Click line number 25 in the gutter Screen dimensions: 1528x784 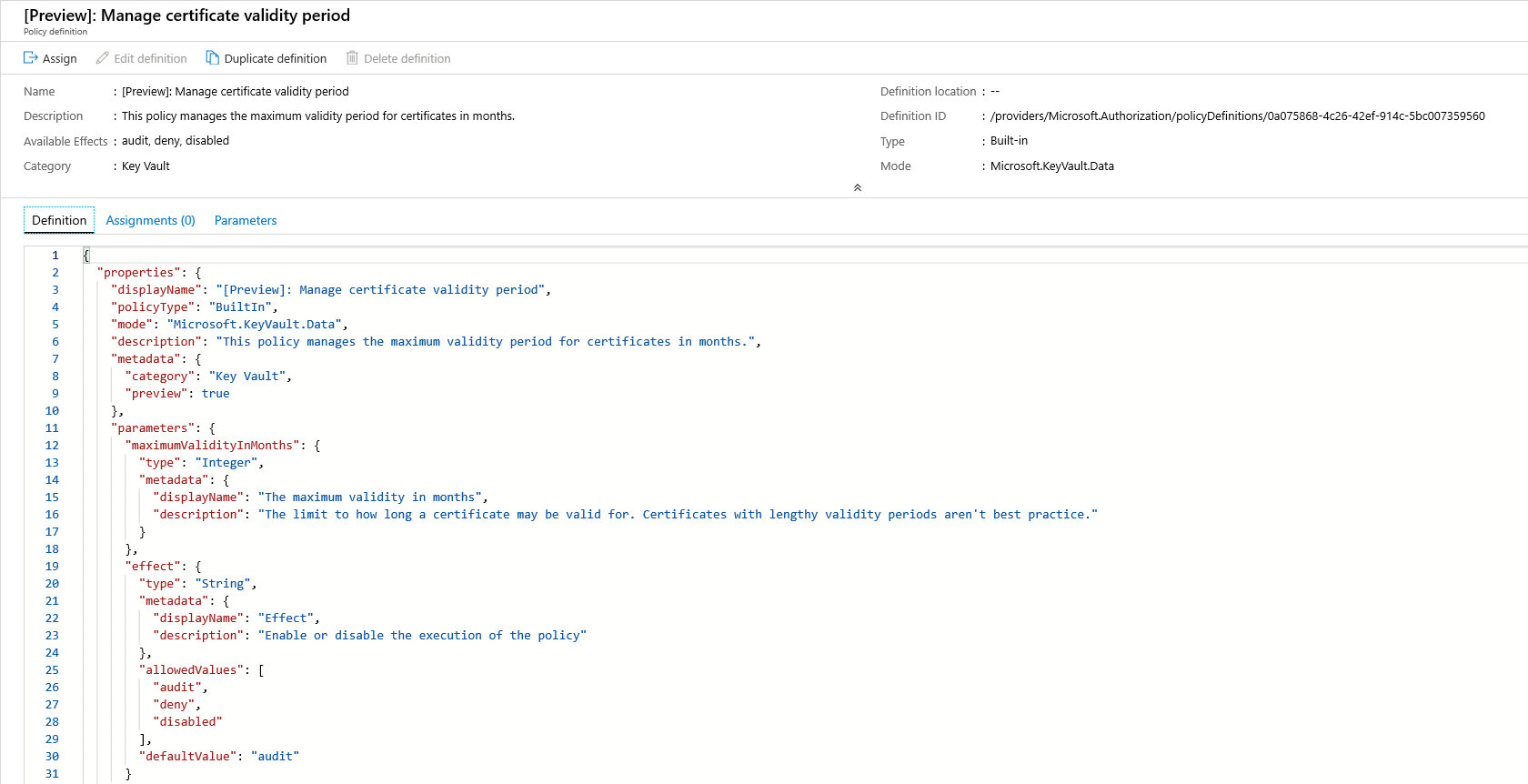52,669
